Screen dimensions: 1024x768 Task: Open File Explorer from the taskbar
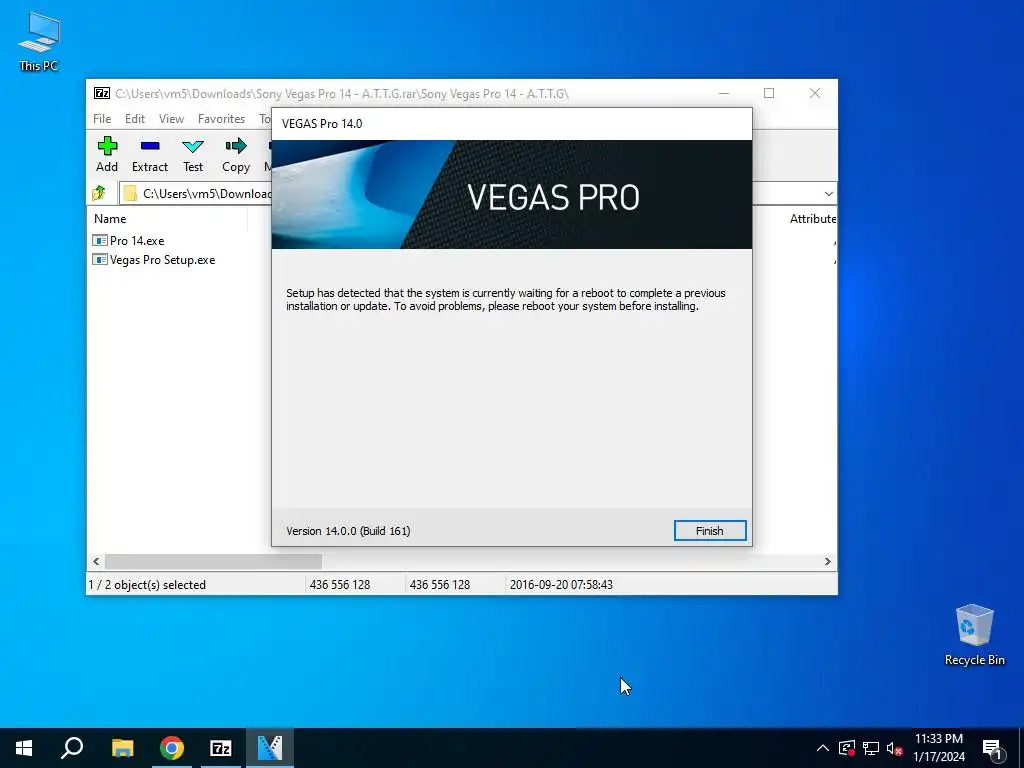pyautogui.click(x=122, y=748)
